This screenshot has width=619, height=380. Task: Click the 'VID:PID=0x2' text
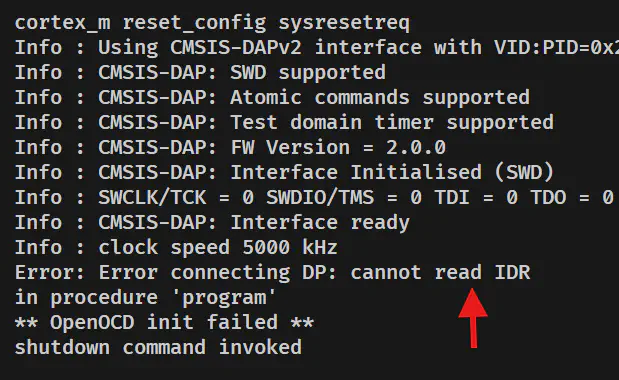pyautogui.click(x=557, y=48)
